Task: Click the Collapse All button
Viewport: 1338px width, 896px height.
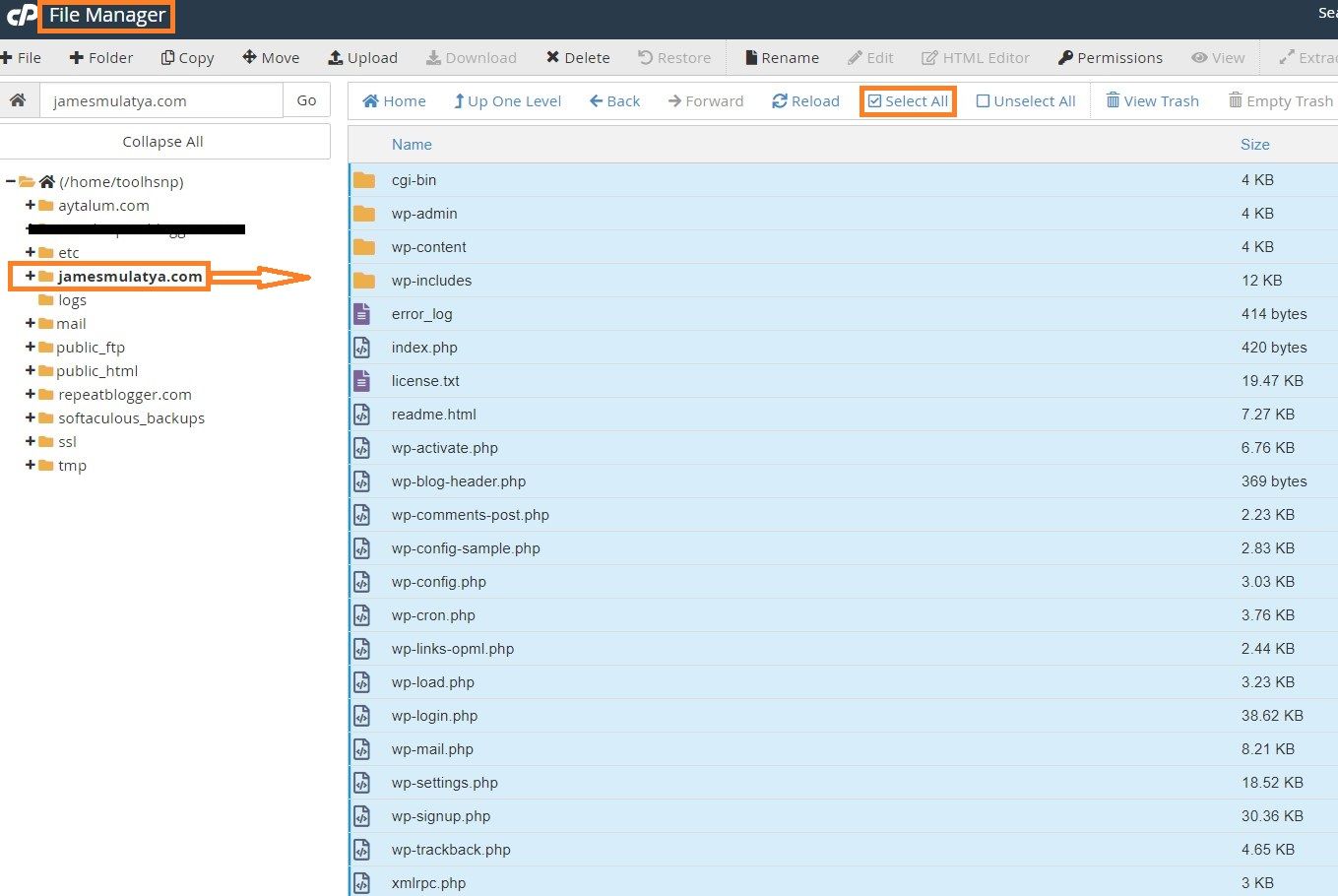Action: coord(163,142)
